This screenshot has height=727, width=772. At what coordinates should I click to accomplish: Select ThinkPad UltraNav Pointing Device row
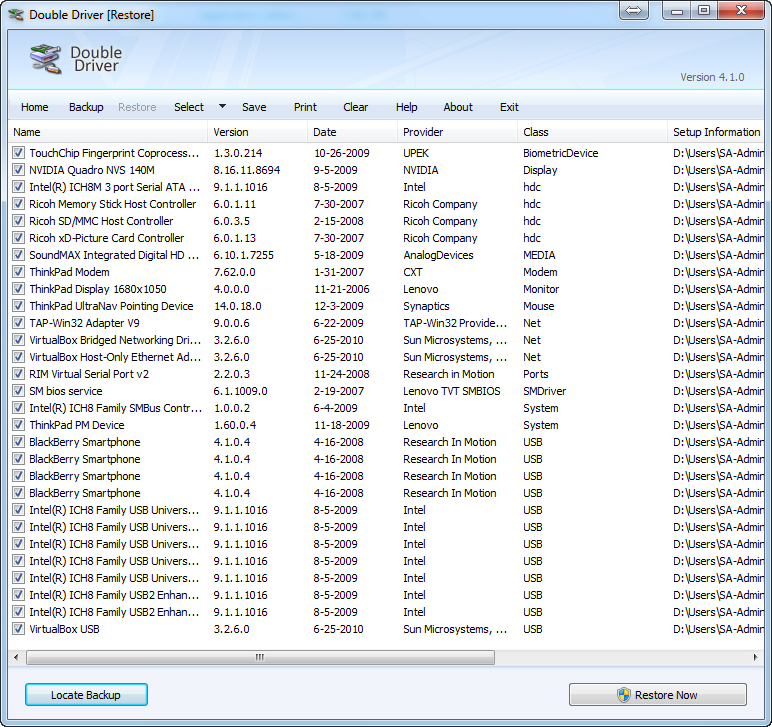(x=386, y=306)
